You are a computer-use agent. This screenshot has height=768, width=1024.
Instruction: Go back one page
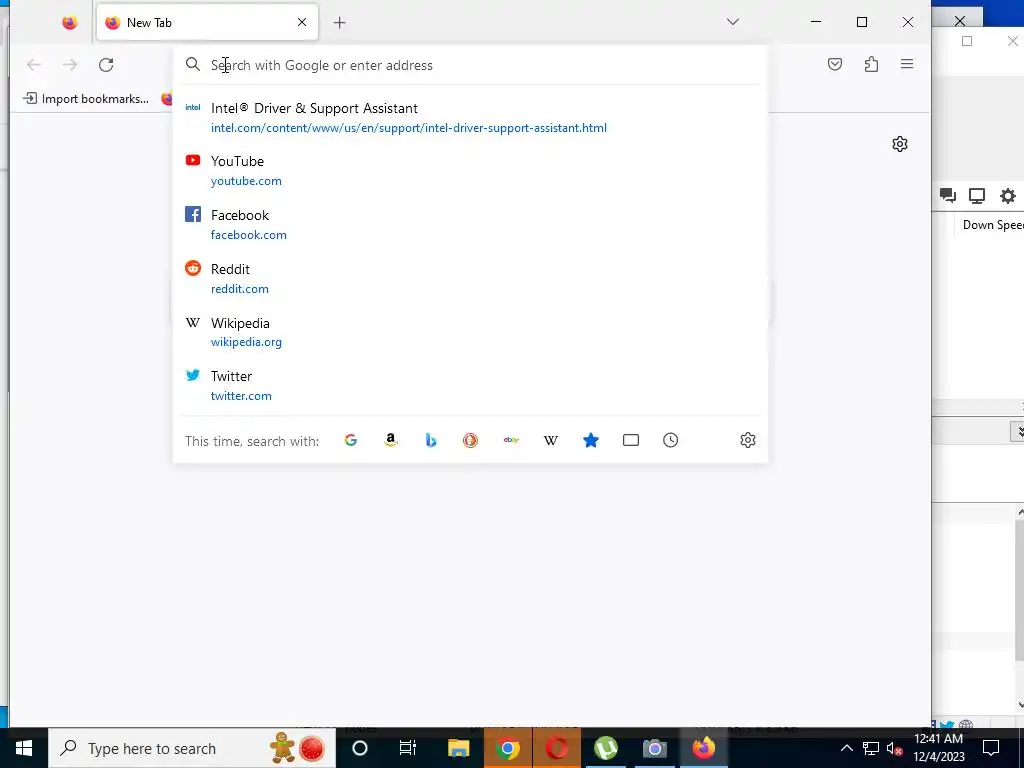[x=33, y=65]
